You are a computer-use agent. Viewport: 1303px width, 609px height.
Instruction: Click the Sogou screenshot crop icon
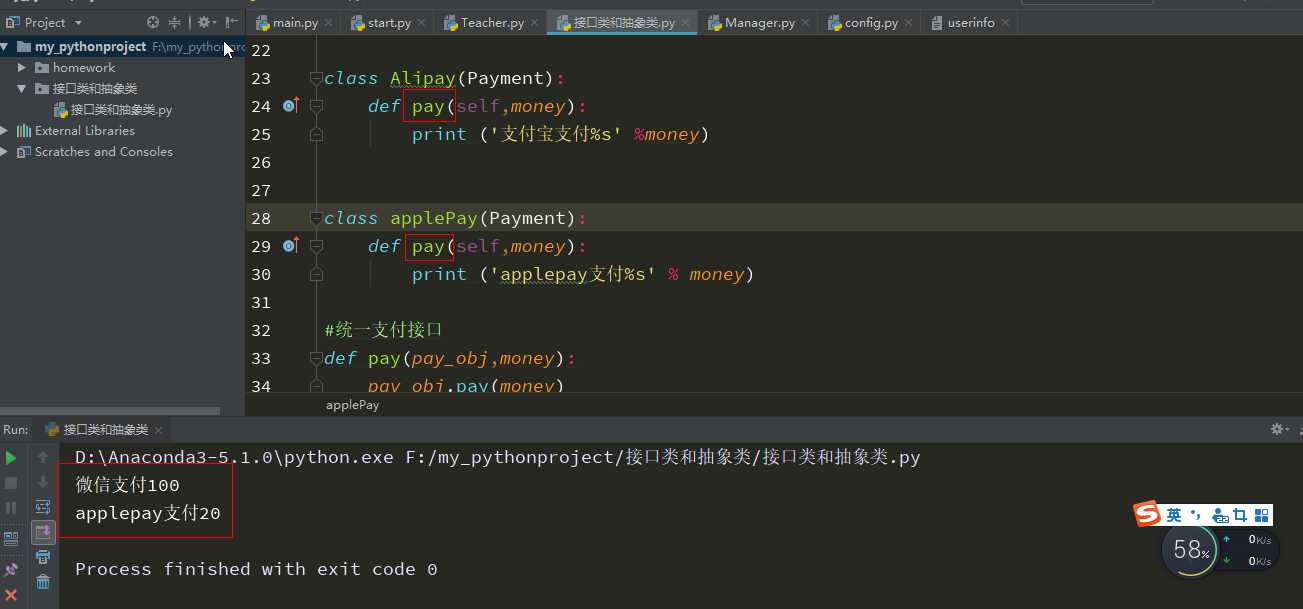point(1241,516)
